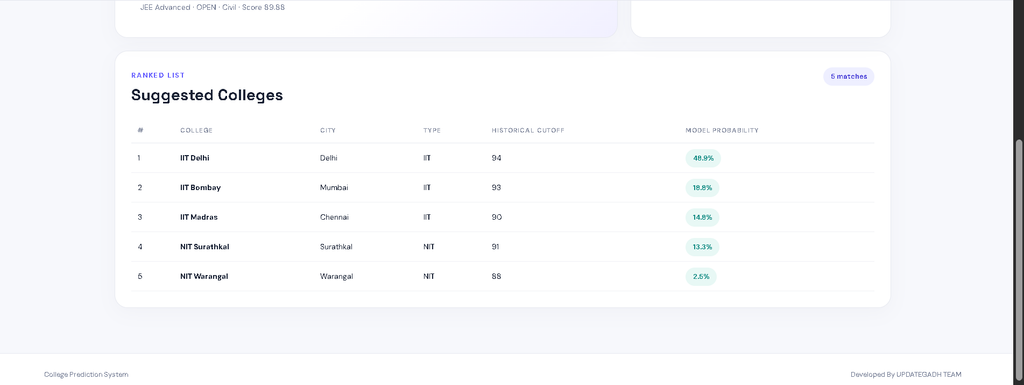
Task: Click 'College Prediction System' footer text
Action: click(x=86, y=375)
